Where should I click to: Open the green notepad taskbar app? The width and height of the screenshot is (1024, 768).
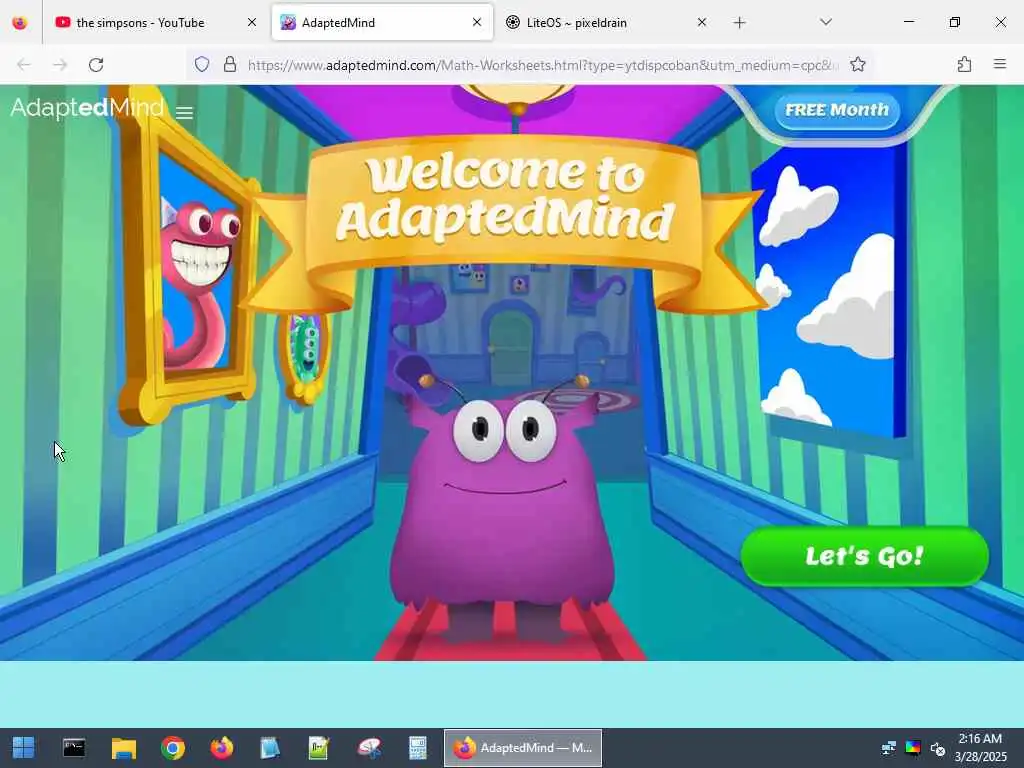(x=319, y=748)
